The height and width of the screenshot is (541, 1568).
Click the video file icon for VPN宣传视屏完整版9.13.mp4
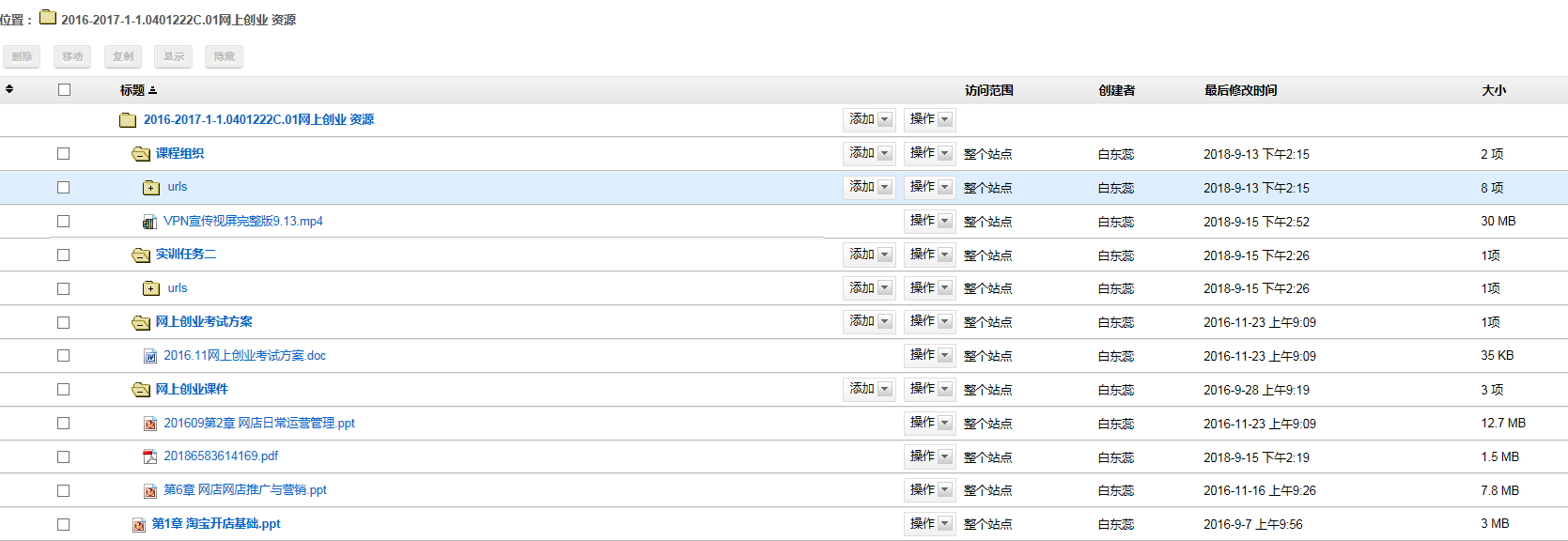pos(148,223)
